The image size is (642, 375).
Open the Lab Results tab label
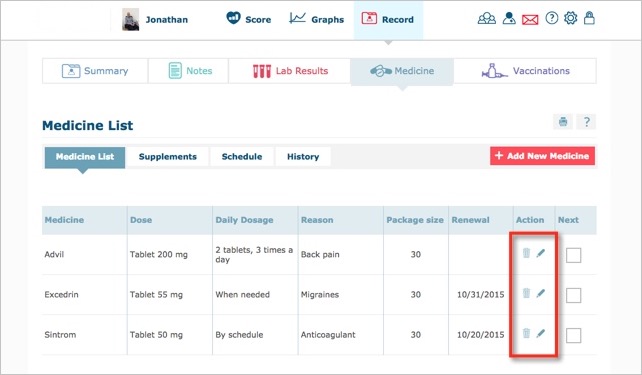point(302,71)
